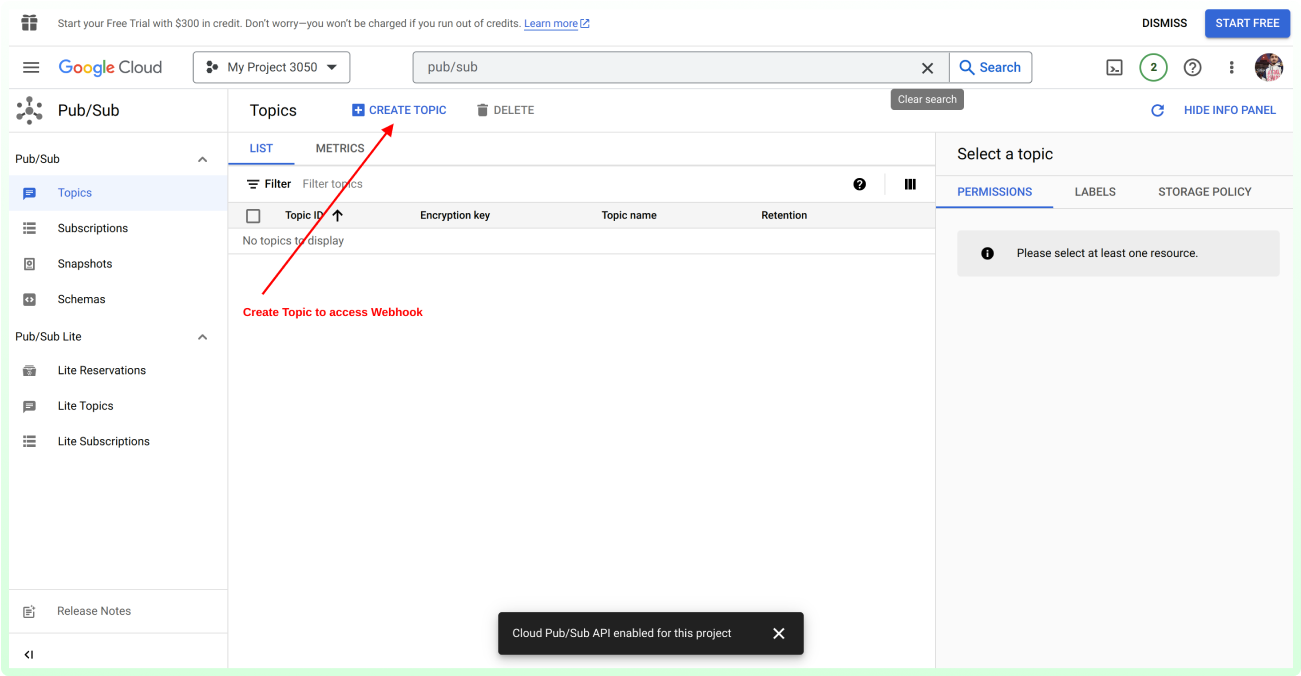Image resolution: width=1301 pixels, height=676 pixels.
Task: Click the refresh icon beside Hide Info Panel
Action: tap(1157, 111)
